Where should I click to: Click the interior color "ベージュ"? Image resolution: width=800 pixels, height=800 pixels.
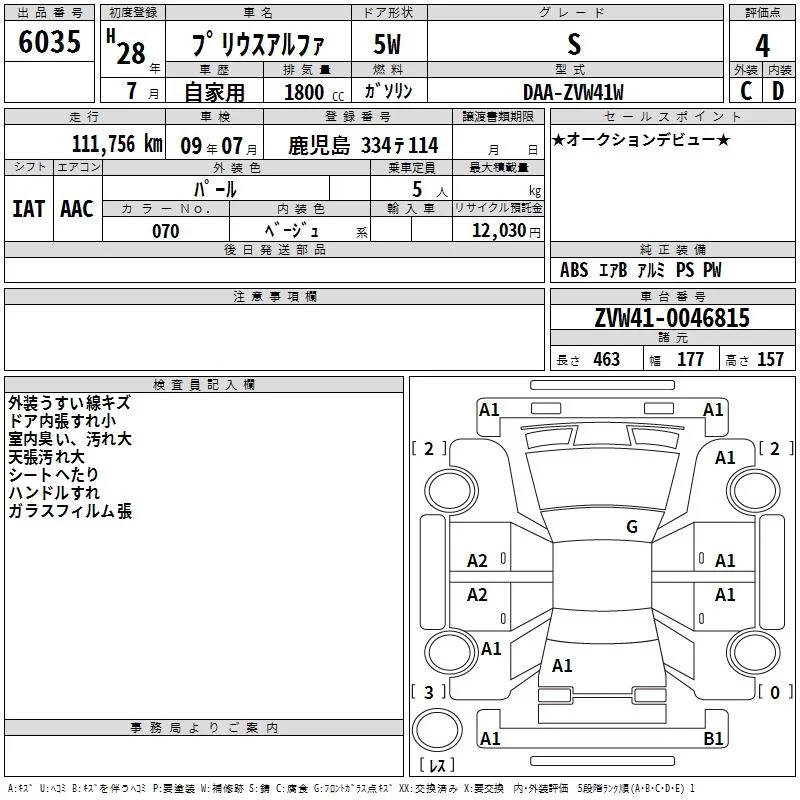tap(292, 231)
